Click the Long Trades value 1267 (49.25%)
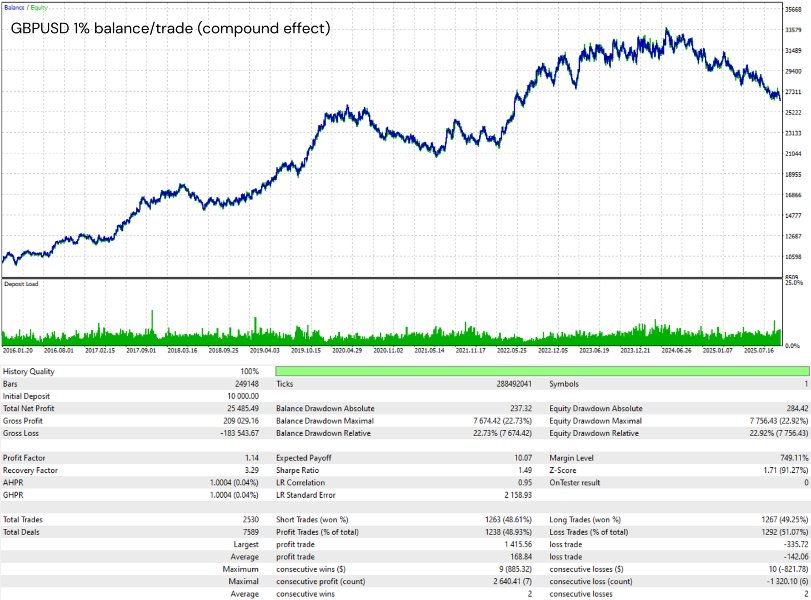Viewport: 811px width, 600px height. pyautogui.click(x=785, y=520)
